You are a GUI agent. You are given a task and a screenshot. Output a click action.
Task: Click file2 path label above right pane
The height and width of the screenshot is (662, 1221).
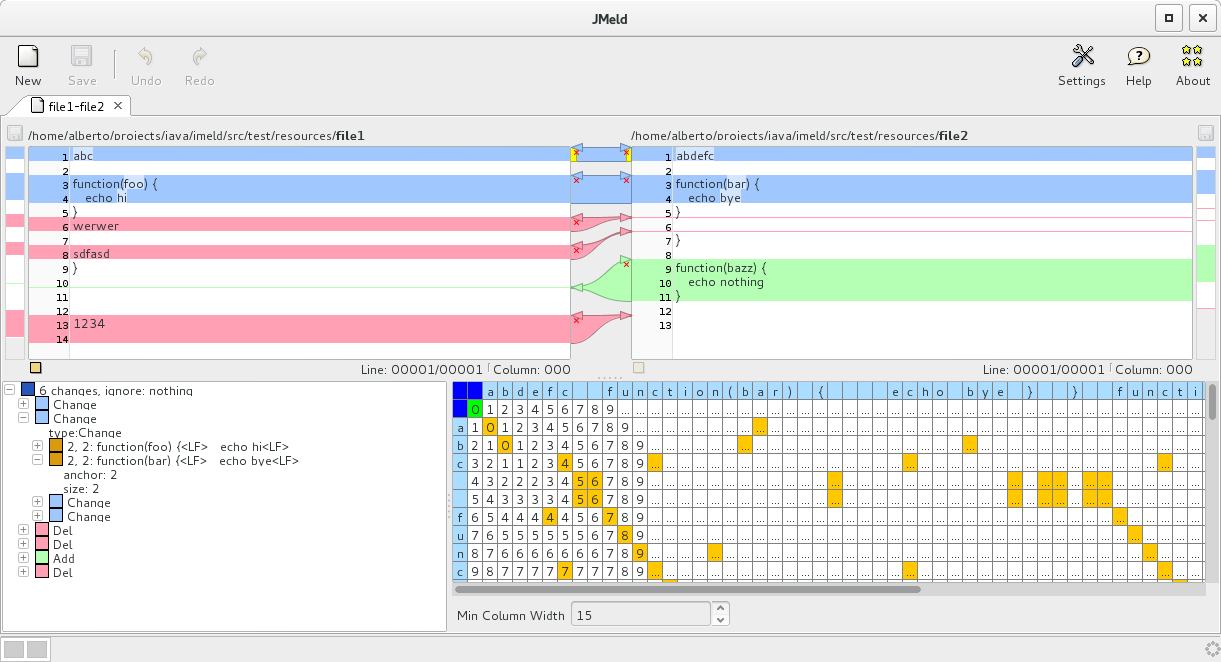(x=799, y=134)
